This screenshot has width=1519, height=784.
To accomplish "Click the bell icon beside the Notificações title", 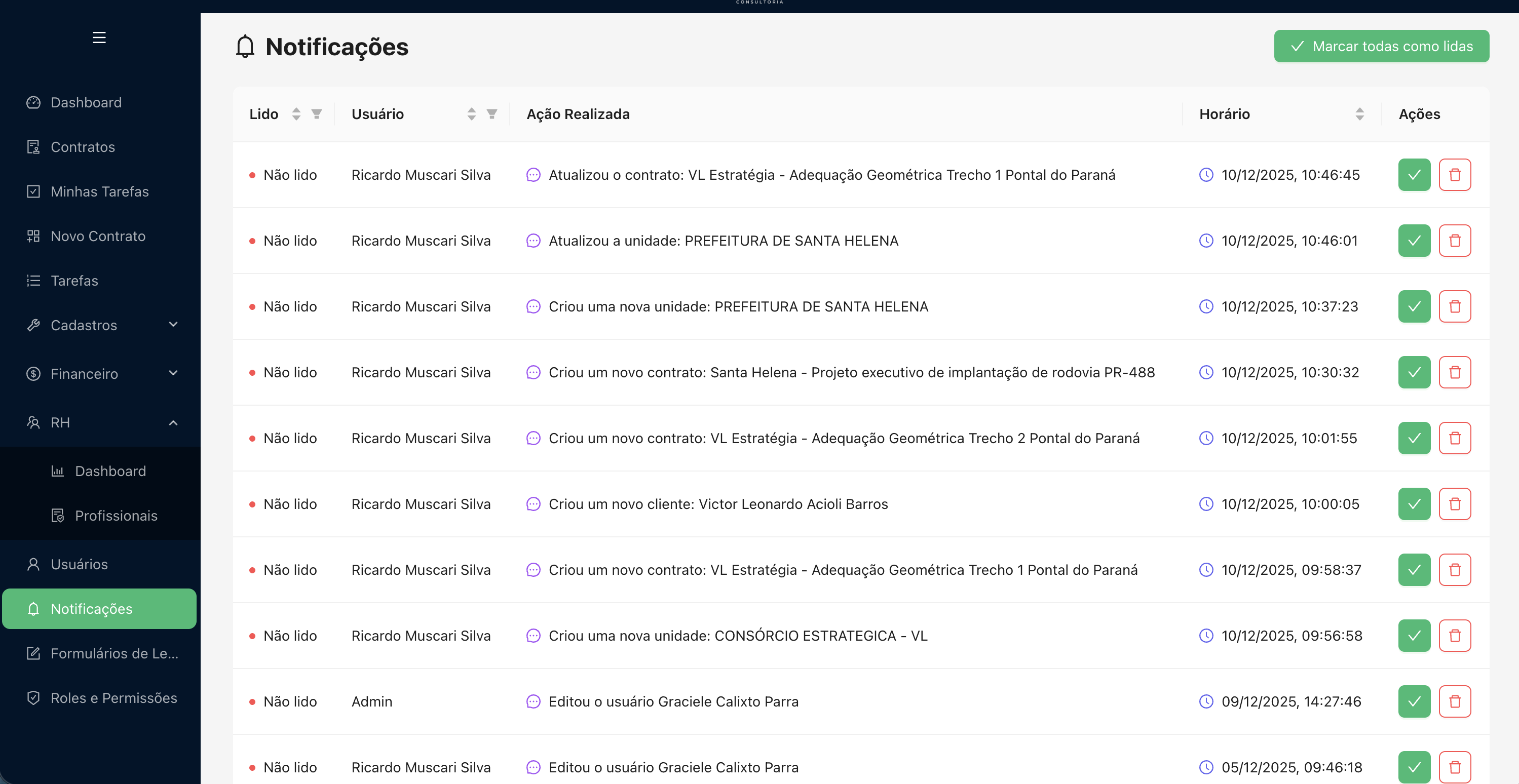I will tap(245, 47).
